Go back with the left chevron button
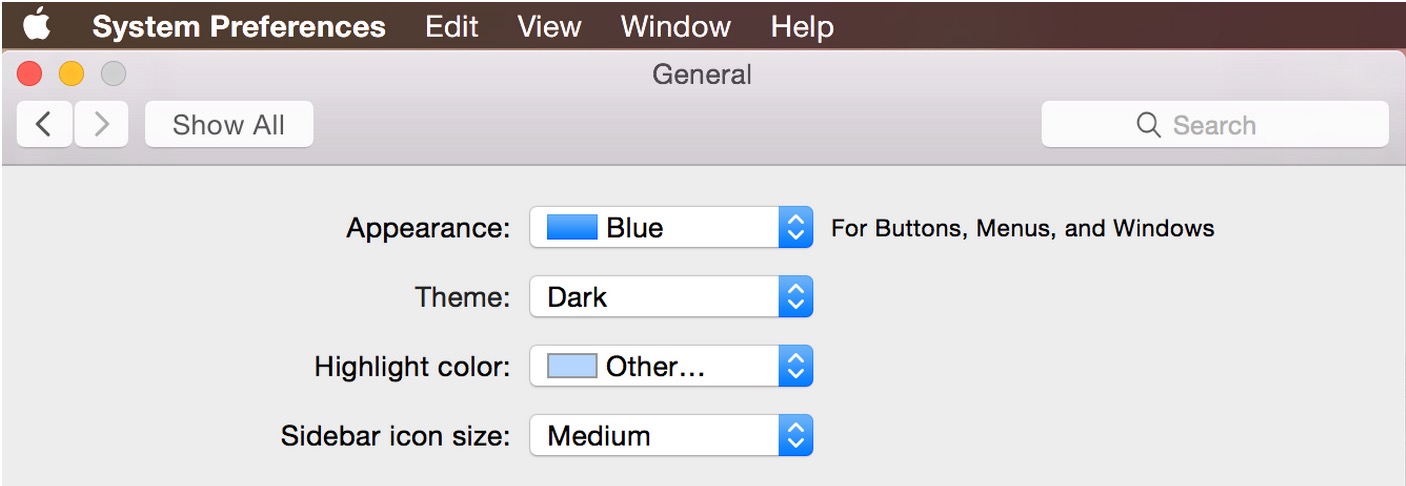Viewport: 1406px width, 486px height. [x=44, y=125]
